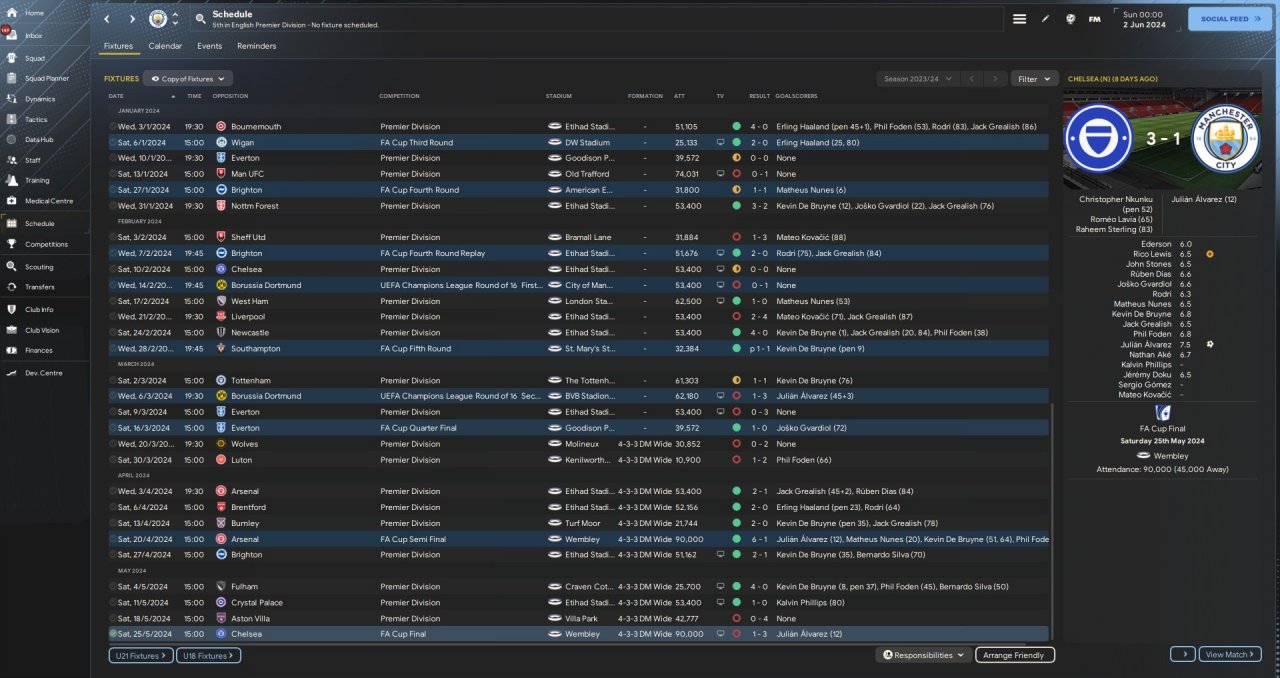
Task: Open the Social Feed panel
Action: pyautogui.click(x=1230, y=19)
